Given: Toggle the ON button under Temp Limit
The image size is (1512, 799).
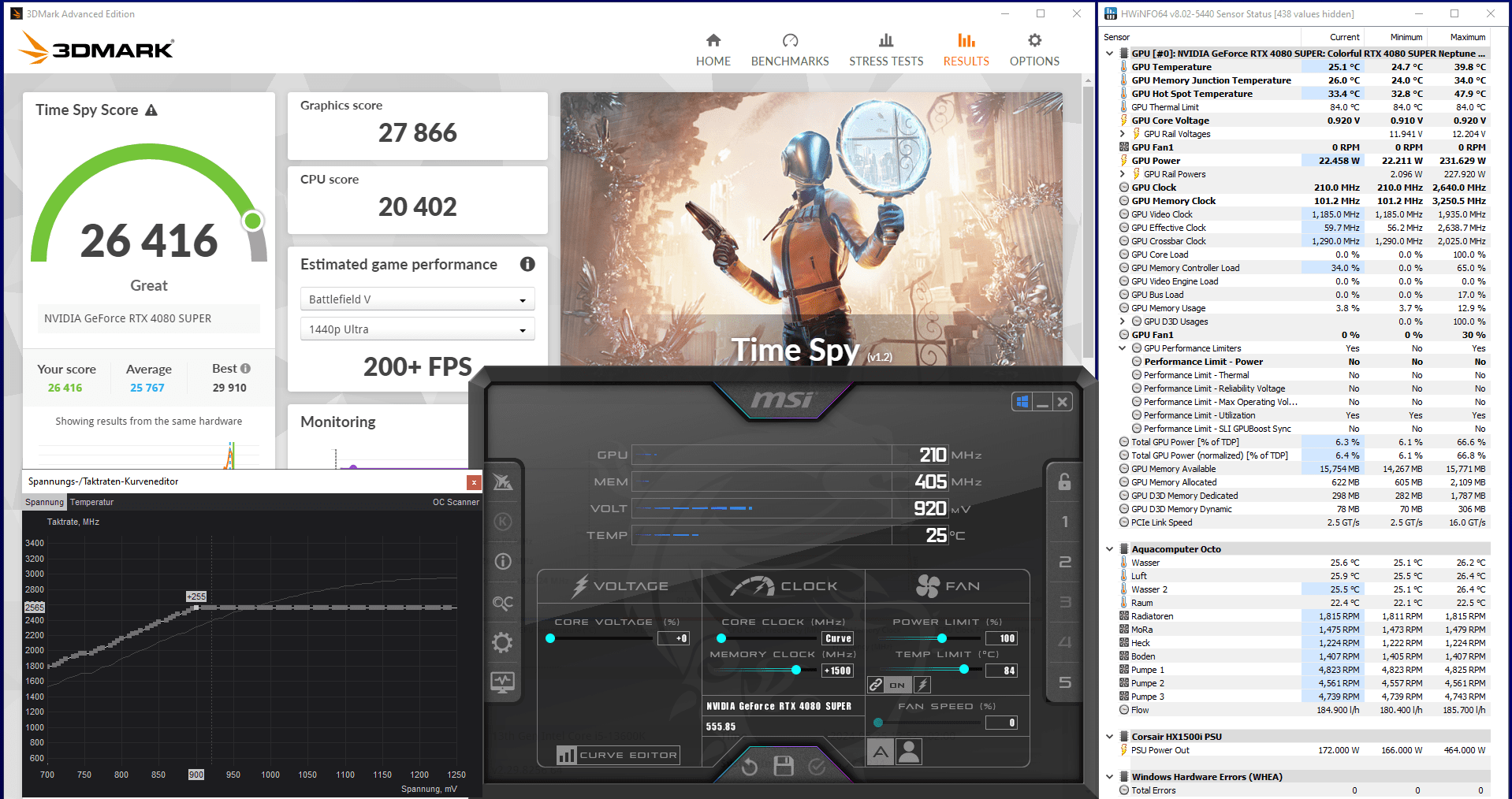Looking at the screenshot, I should click(x=898, y=685).
